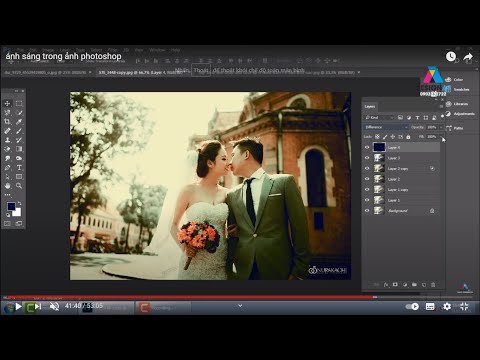Open the Color panel

tap(455, 79)
